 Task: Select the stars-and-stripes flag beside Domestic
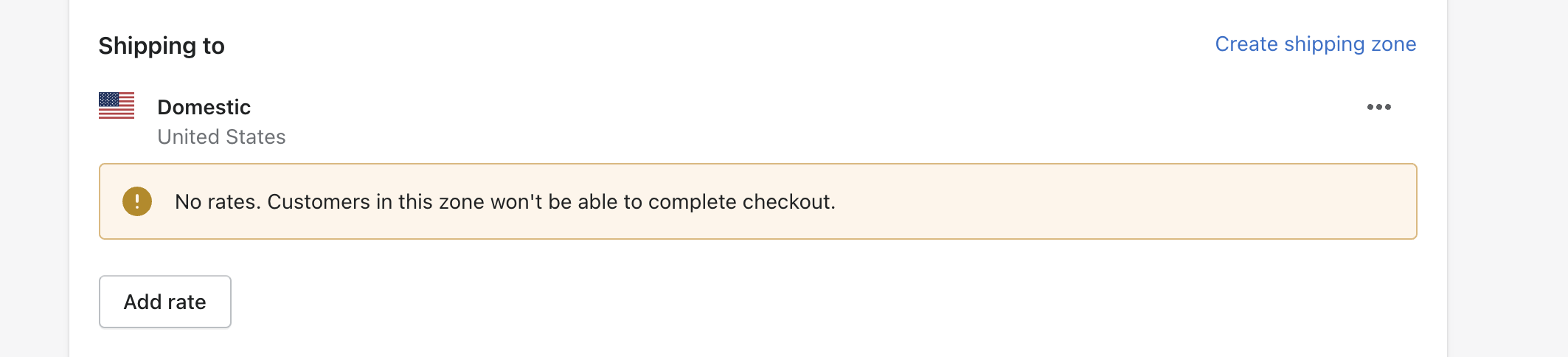117,105
